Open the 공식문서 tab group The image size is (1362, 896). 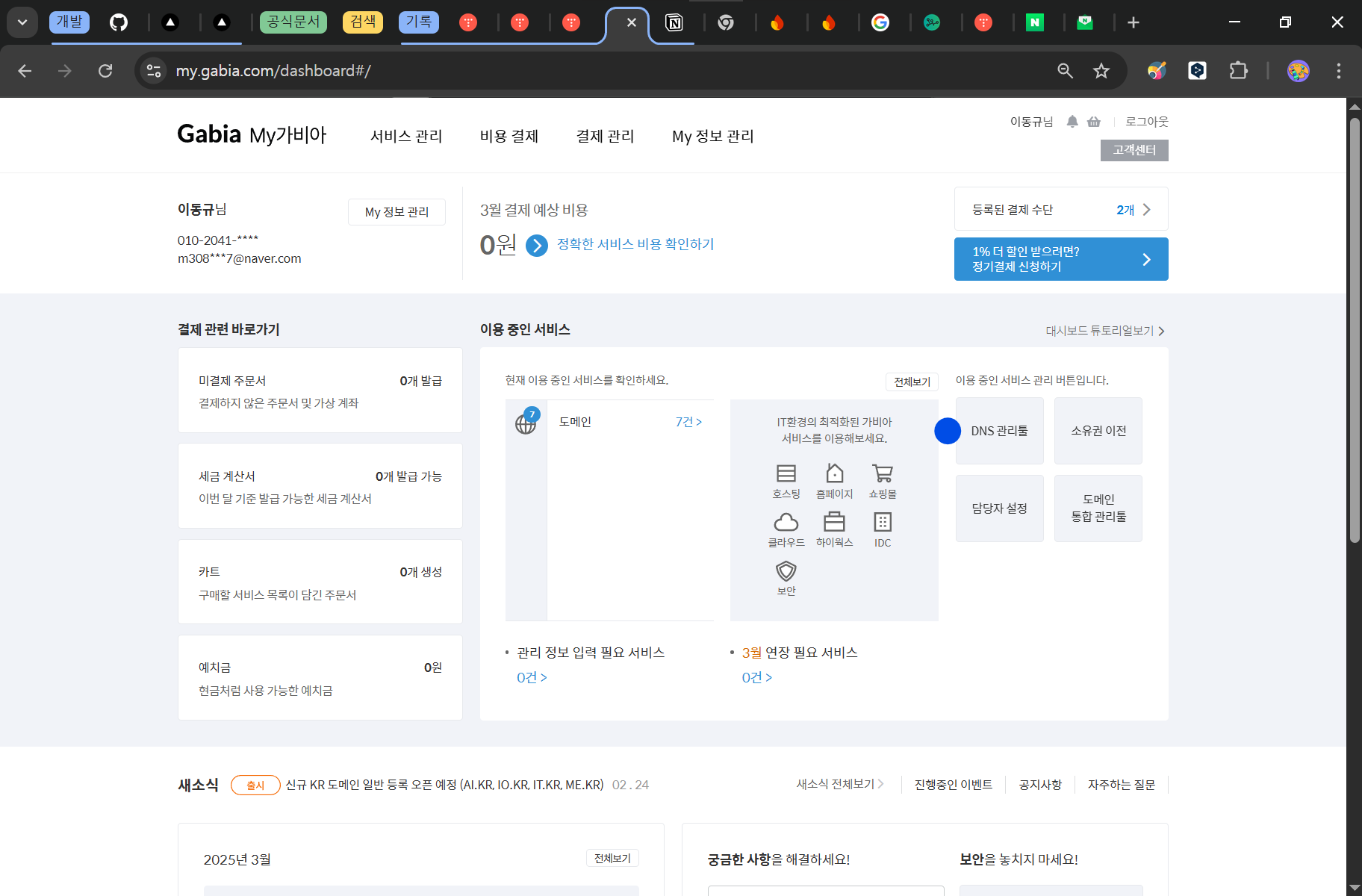click(293, 22)
